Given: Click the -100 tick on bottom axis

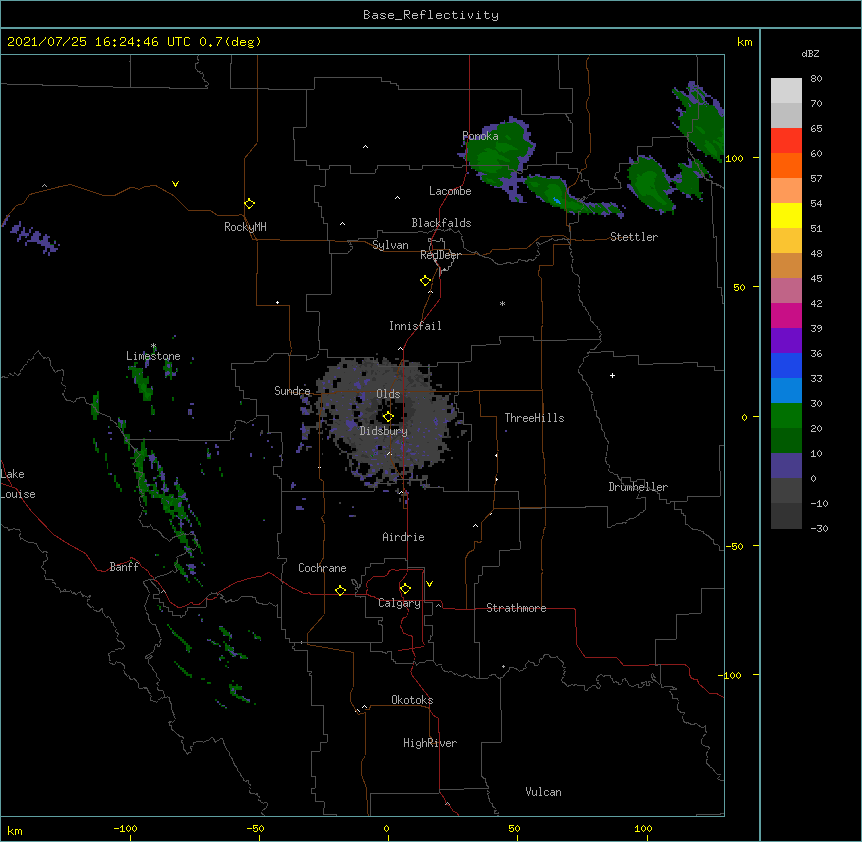Looking at the screenshot, I should pyautogui.click(x=125, y=828).
